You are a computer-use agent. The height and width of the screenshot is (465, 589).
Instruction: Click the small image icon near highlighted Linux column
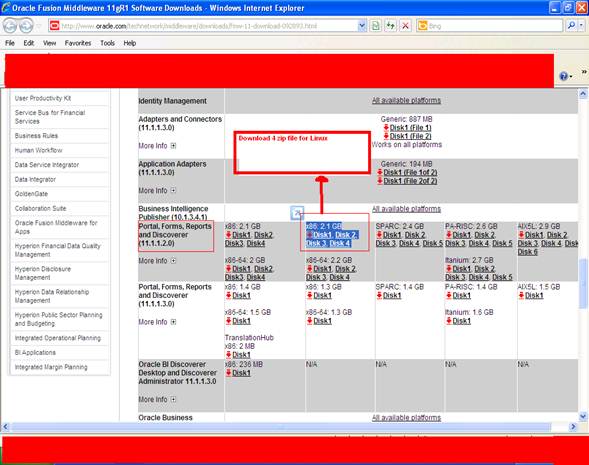(297, 213)
